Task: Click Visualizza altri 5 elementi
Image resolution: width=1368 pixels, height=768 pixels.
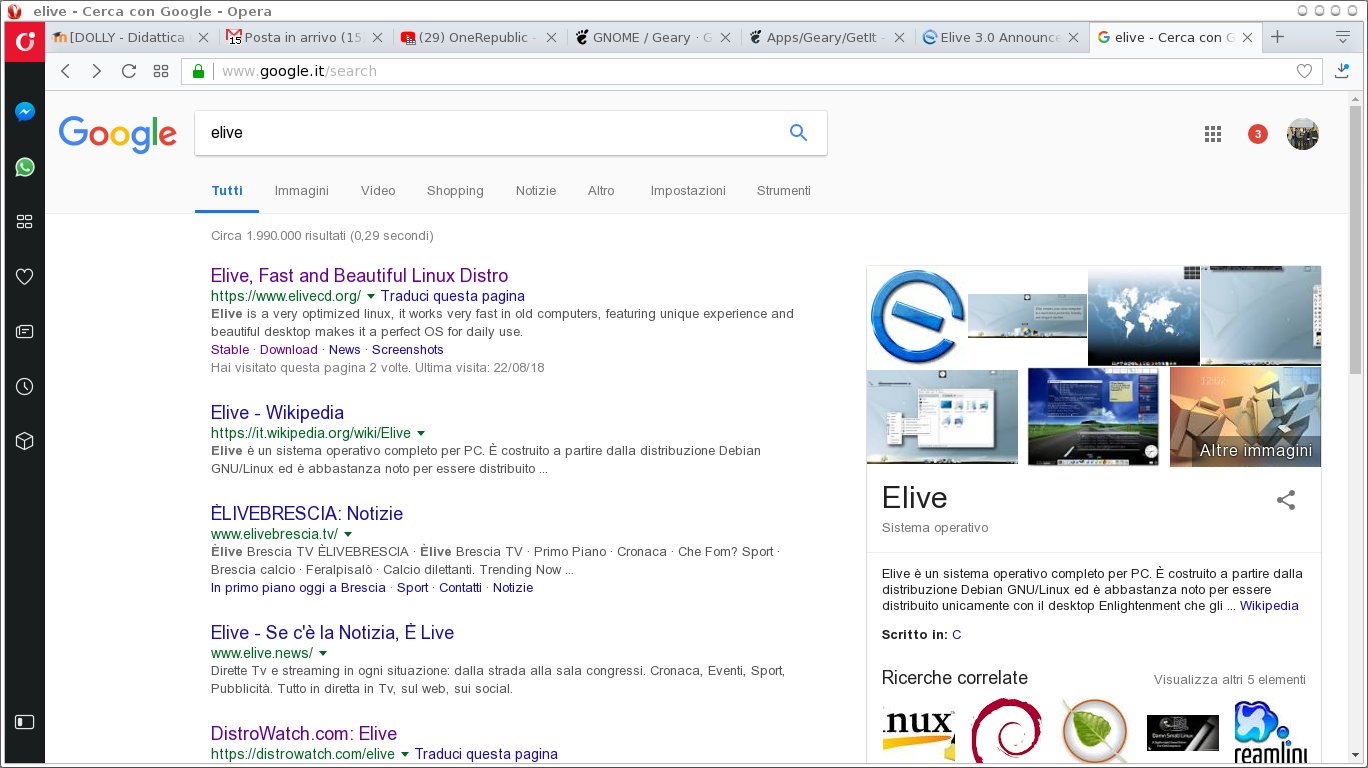Action: pos(1229,679)
